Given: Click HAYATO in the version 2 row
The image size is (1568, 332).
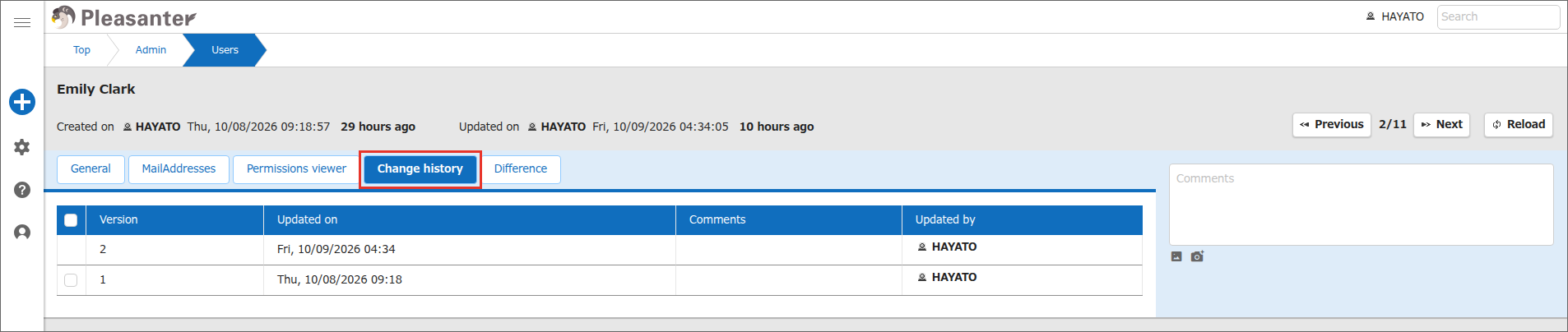Looking at the screenshot, I should point(947,247).
